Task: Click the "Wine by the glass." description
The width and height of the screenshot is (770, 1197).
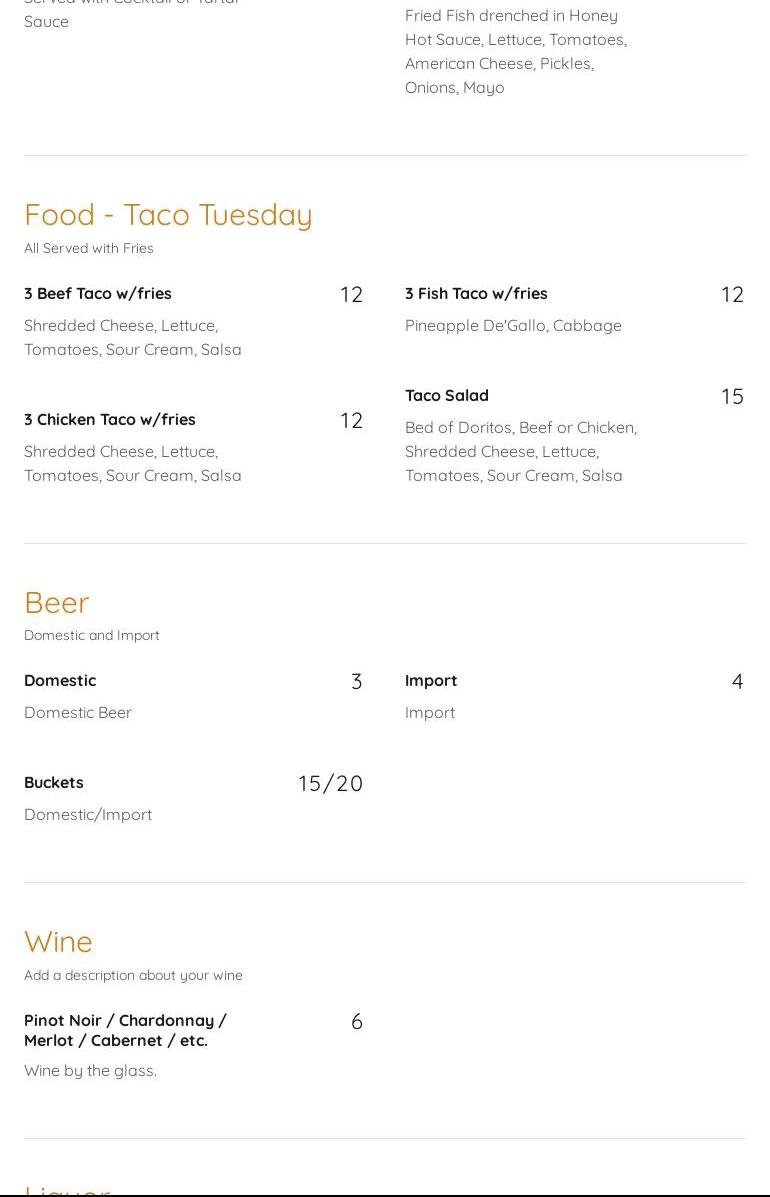Action: 90,1070
